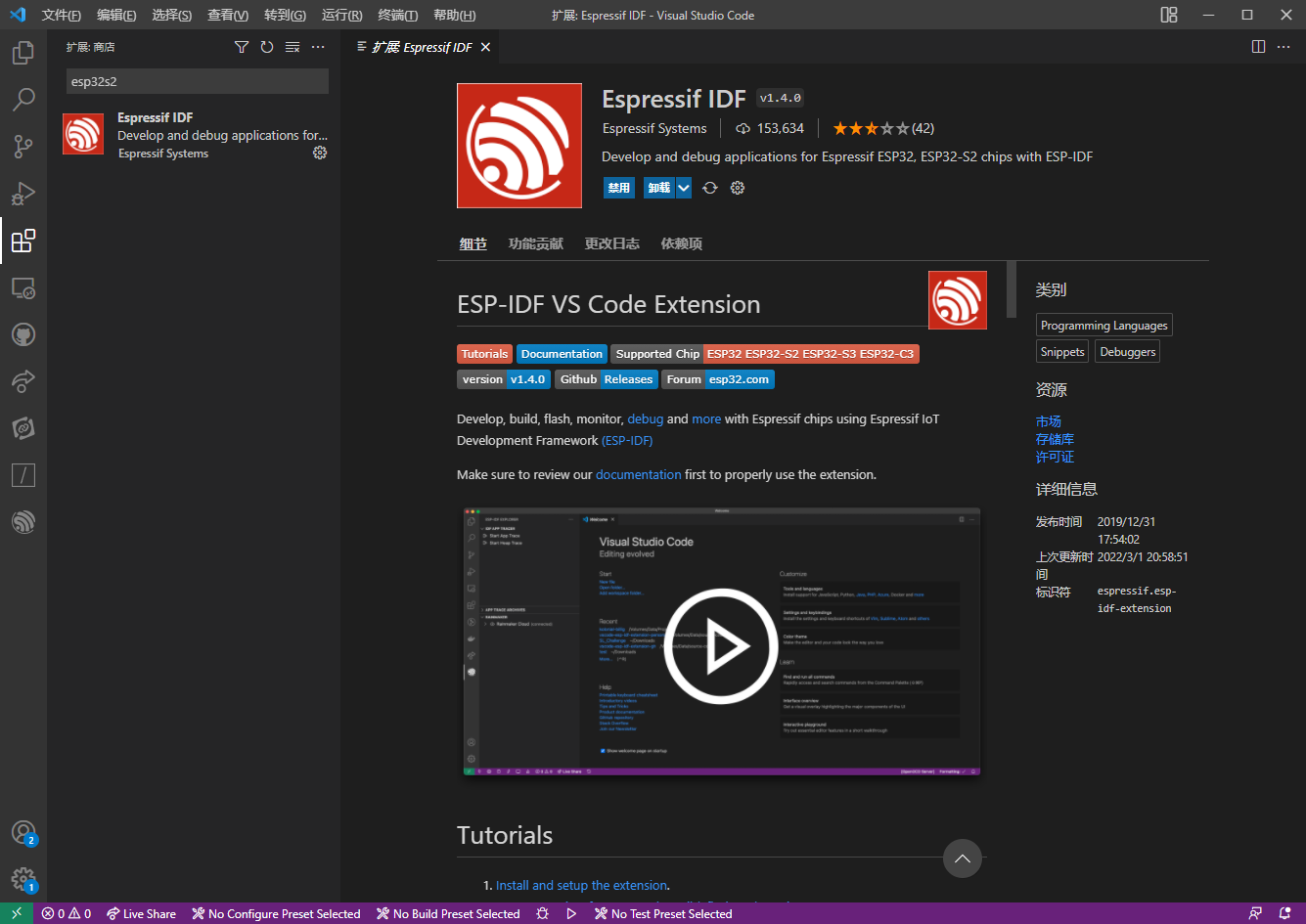Open the Search view in activity bar
This screenshot has height=924, width=1306.
click(23, 100)
